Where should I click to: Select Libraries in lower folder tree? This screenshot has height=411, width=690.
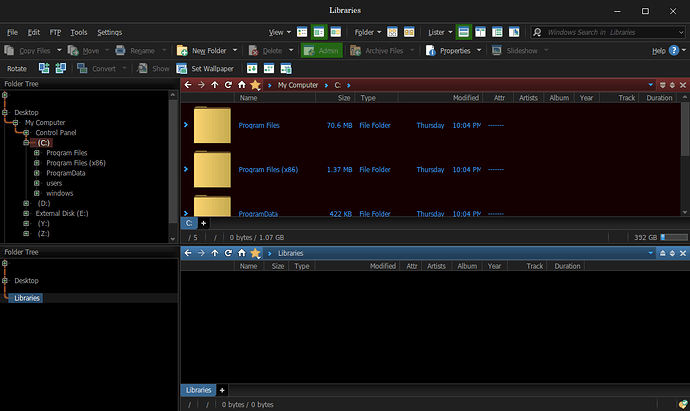tap(27, 298)
